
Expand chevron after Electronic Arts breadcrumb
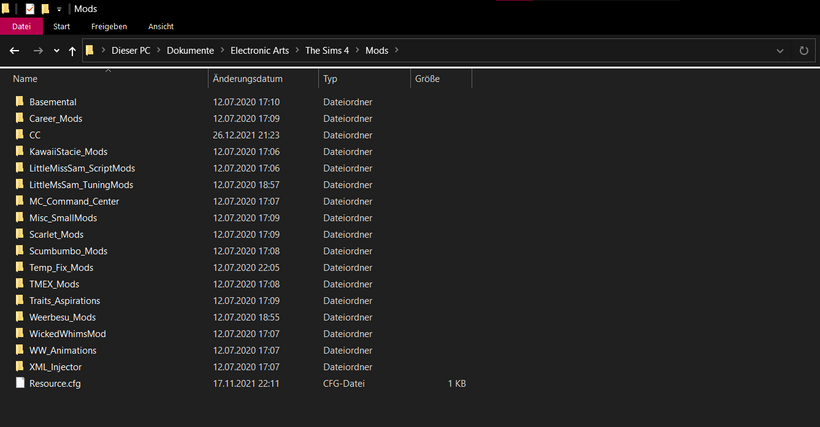click(x=297, y=50)
